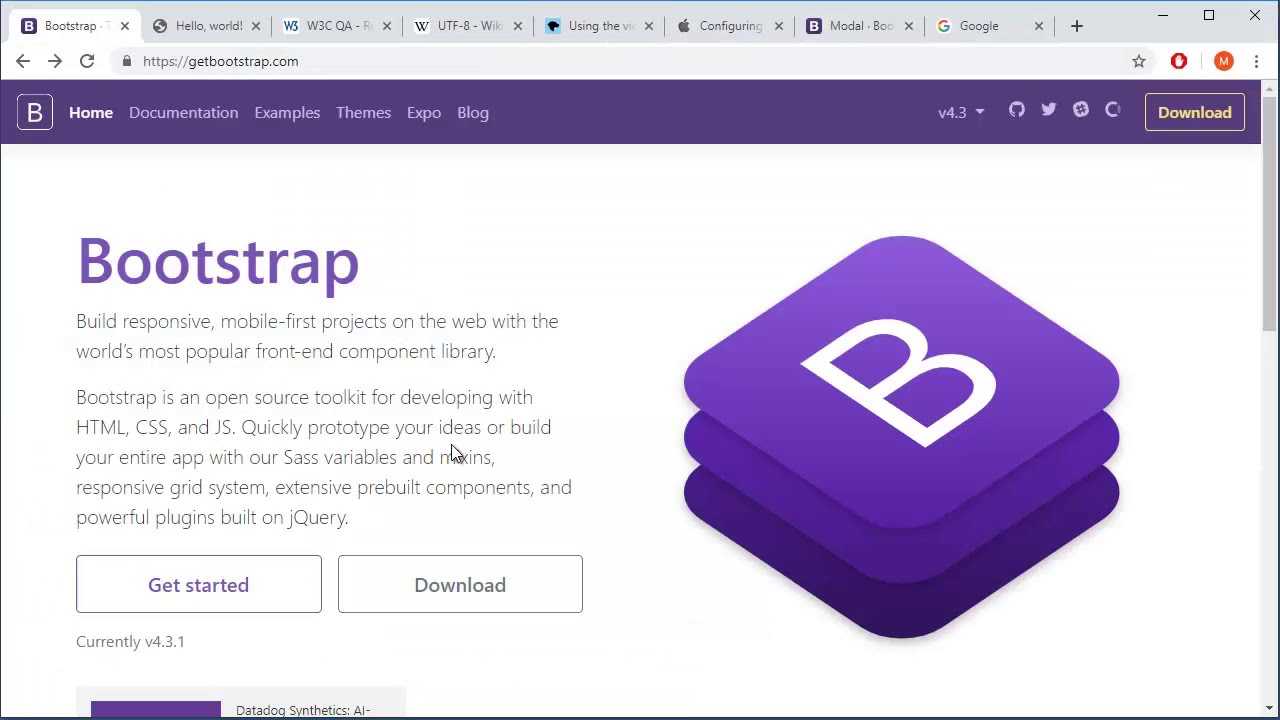Expand the v4.3 version dropdown
1280x720 pixels.
tap(961, 112)
